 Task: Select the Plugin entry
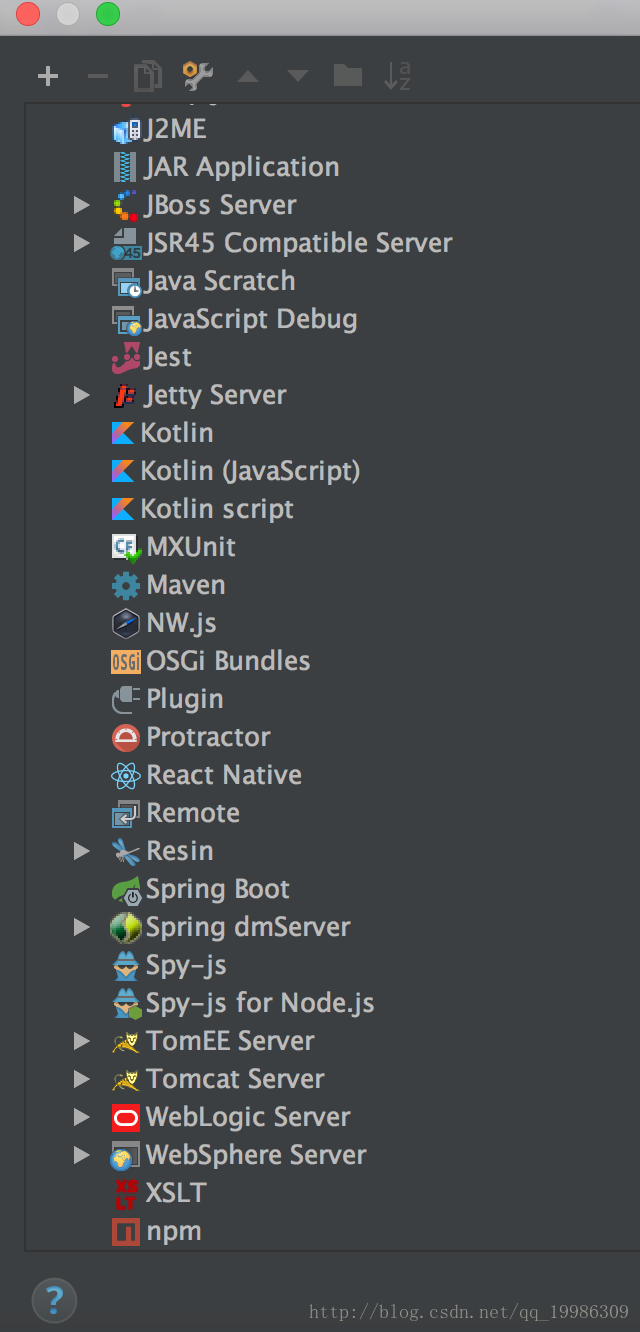pyautogui.click(x=185, y=699)
